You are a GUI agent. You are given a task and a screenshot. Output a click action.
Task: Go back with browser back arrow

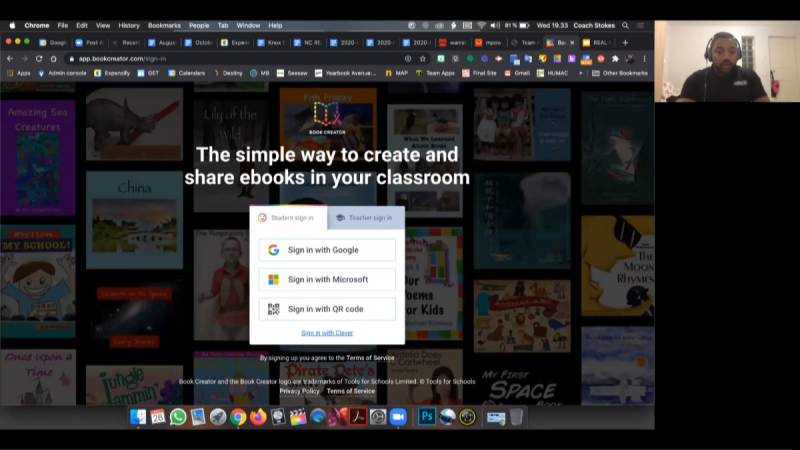click(x=10, y=59)
